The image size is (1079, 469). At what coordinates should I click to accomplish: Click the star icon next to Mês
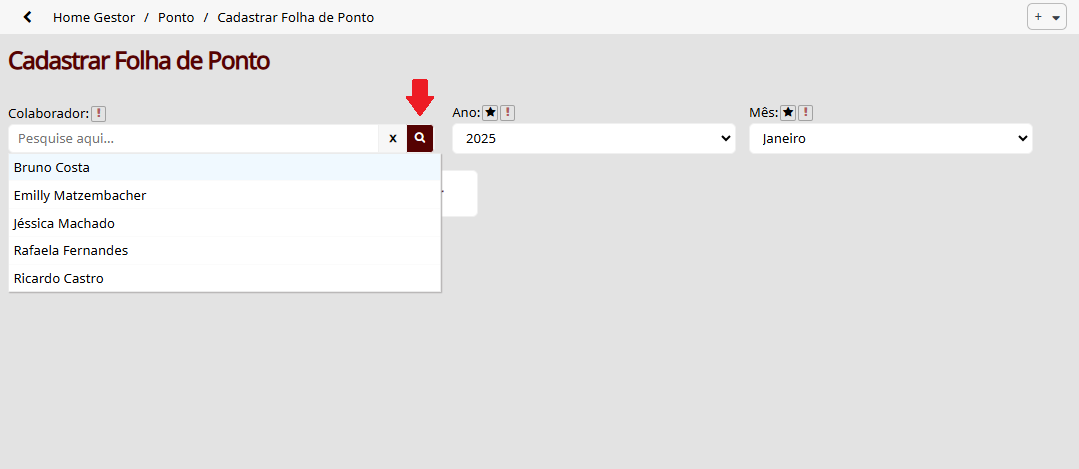pyautogui.click(x=788, y=113)
